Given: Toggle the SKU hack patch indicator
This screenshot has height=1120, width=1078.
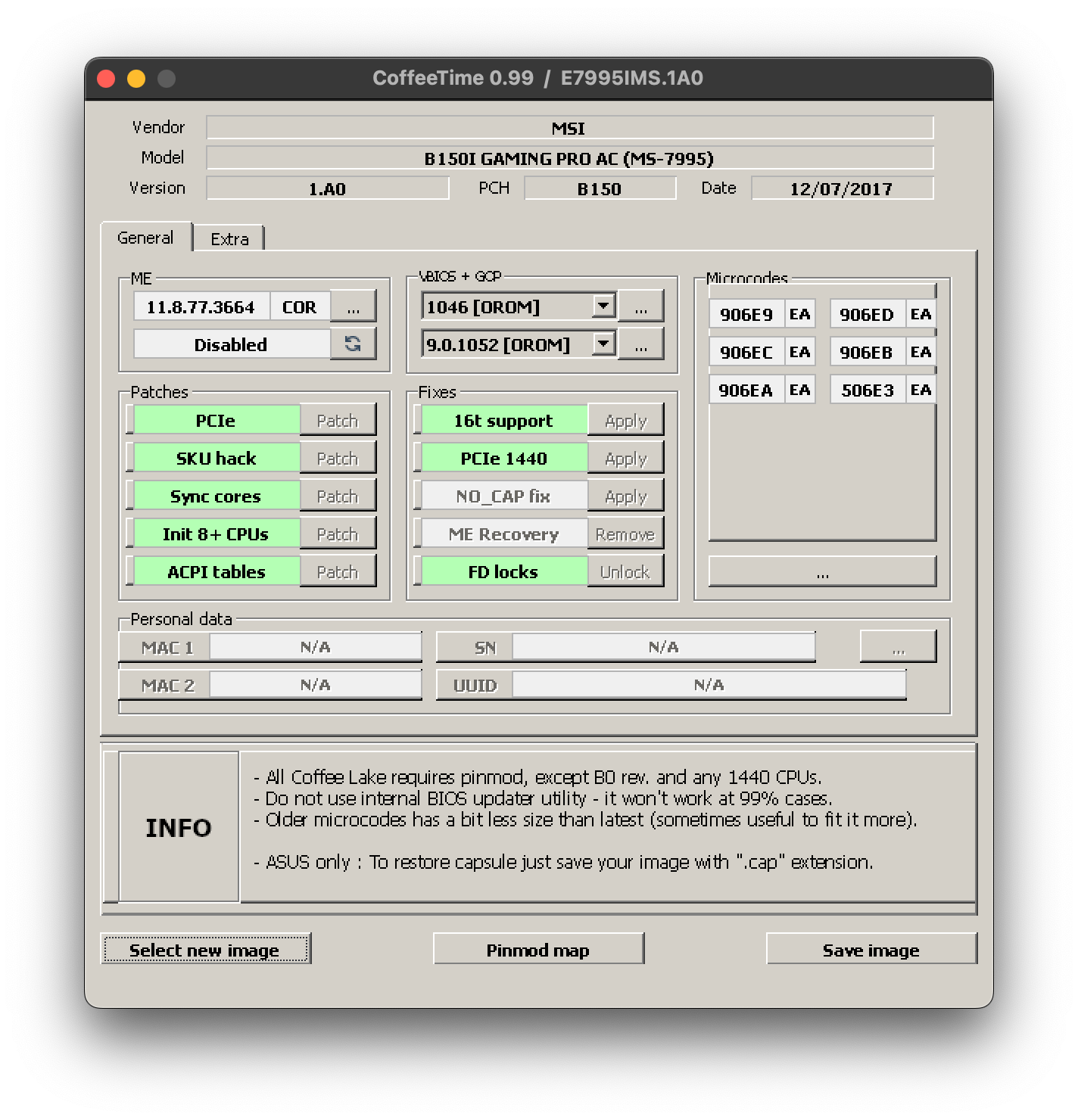Looking at the screenshot, I should (216, 458).
